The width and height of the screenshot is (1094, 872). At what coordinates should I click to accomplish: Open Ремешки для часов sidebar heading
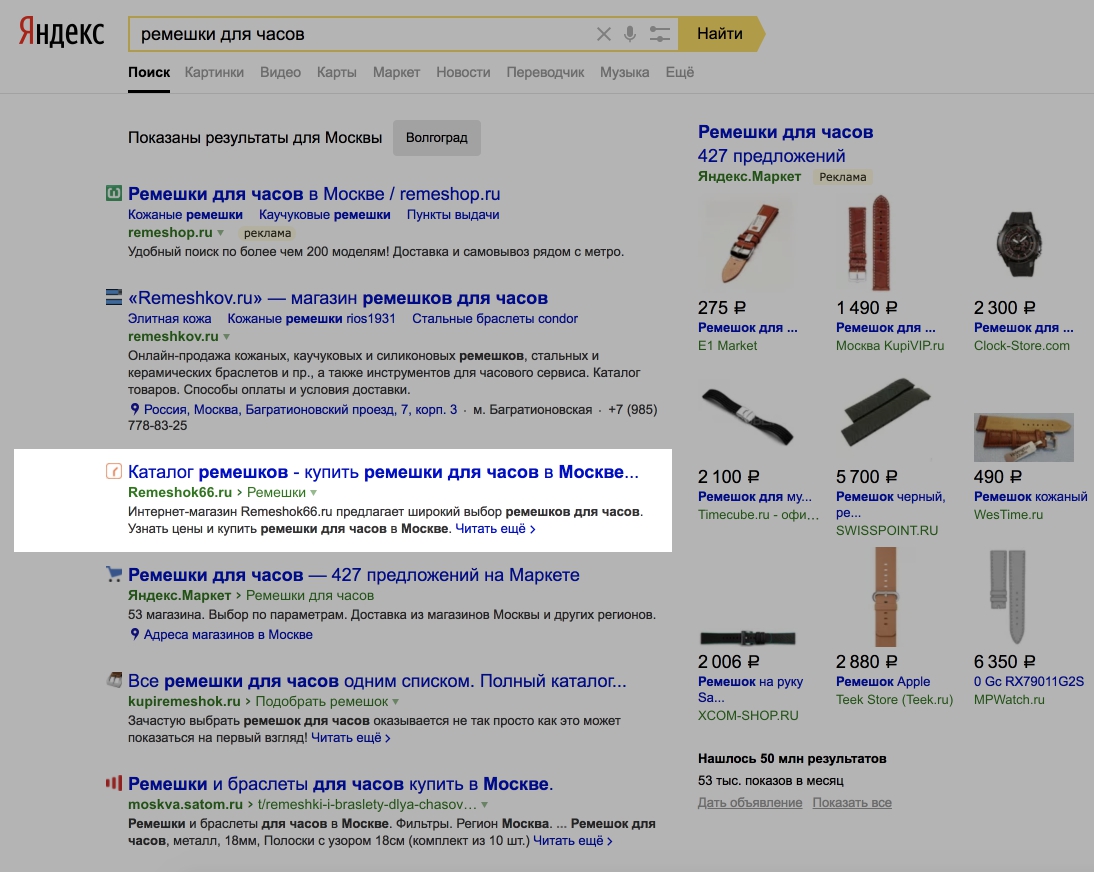click(786, 132)
